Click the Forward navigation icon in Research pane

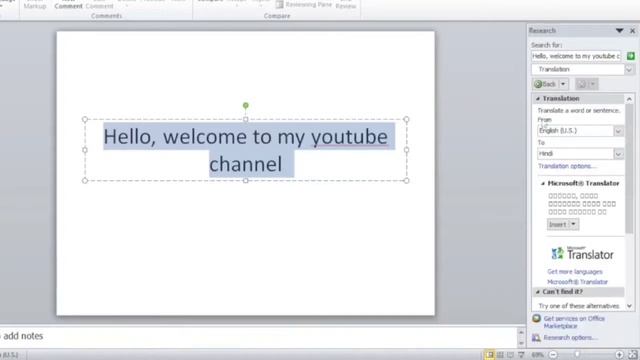582,84
